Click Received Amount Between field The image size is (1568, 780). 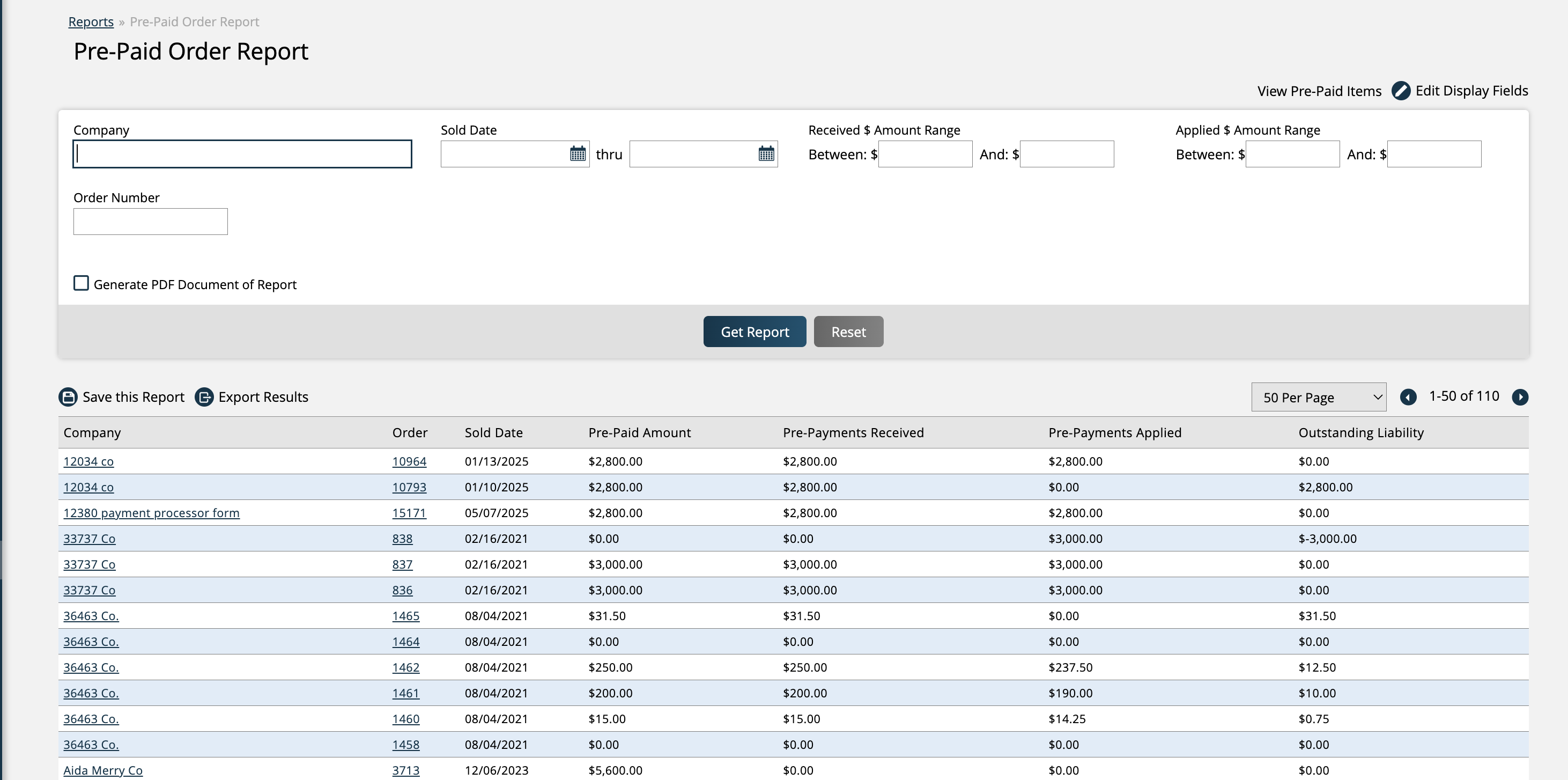(x=924, y=154)
